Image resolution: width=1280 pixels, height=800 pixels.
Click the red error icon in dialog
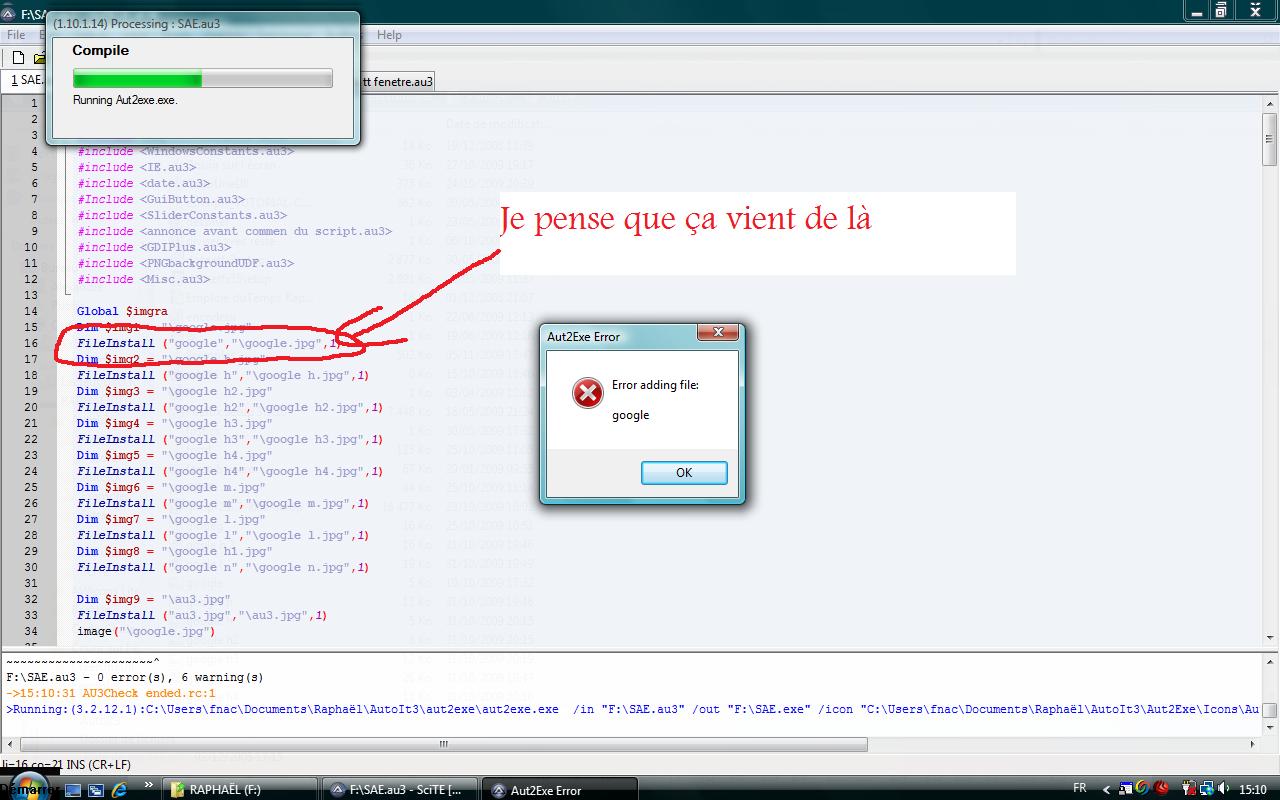point(588,393)
